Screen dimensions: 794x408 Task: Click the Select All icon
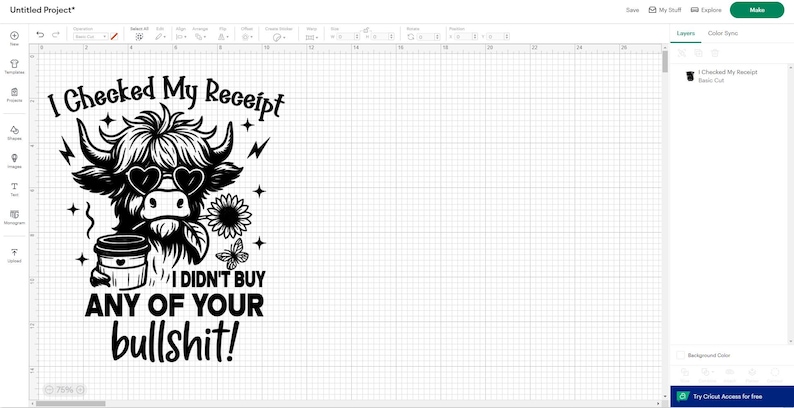click(139, 37)
